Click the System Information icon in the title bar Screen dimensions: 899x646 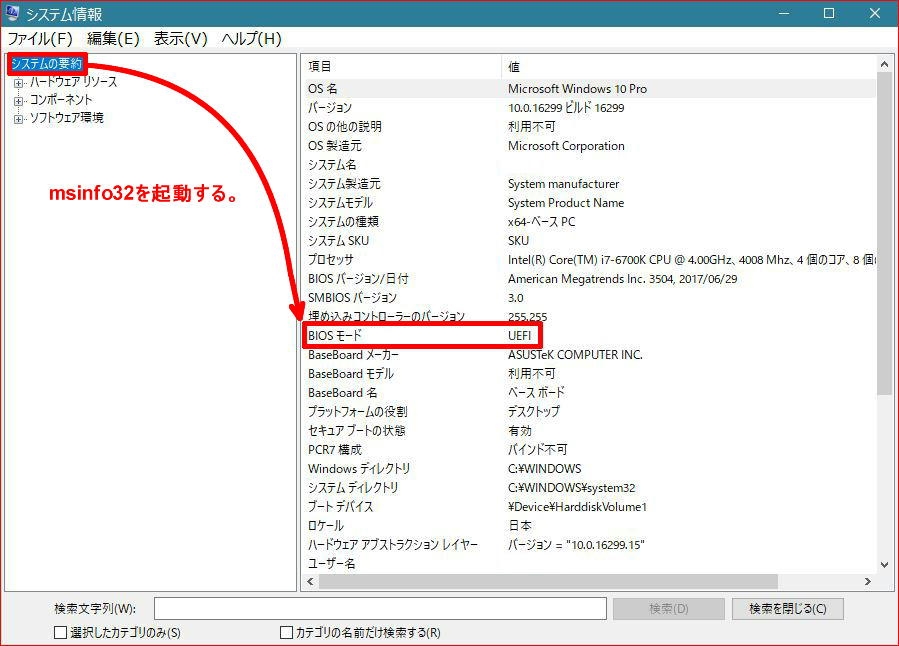13,13
